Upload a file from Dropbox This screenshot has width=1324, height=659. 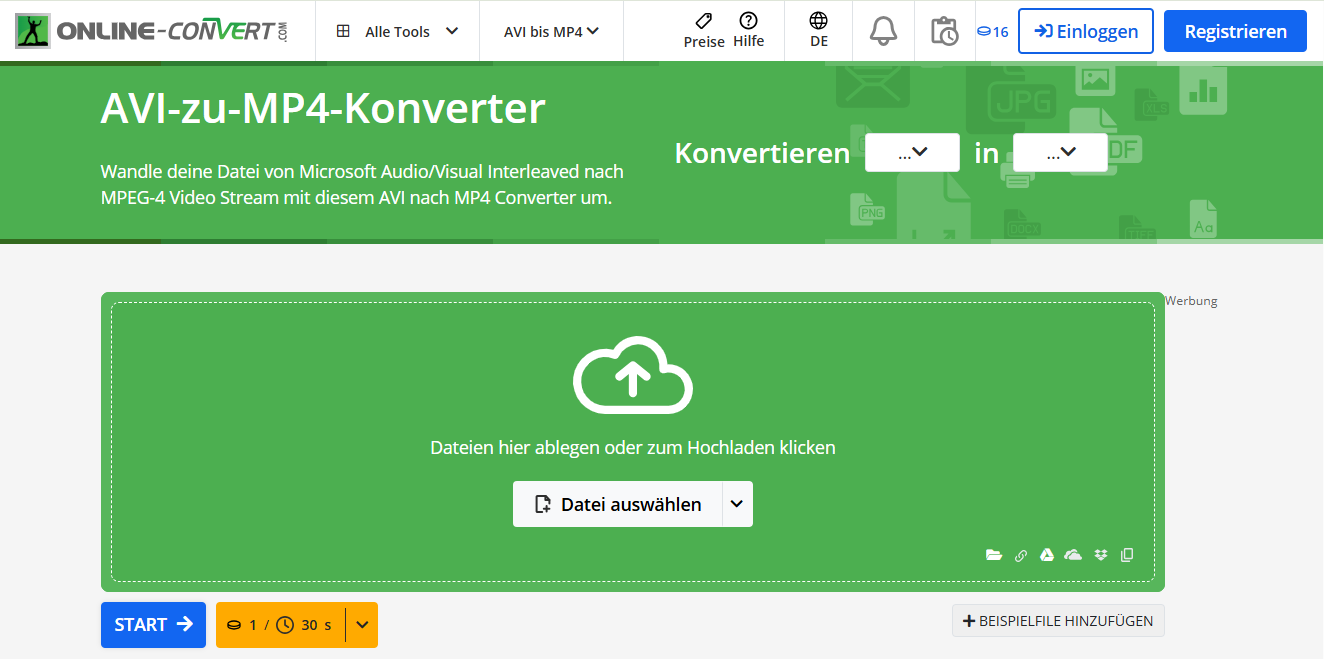point(1100,555)
